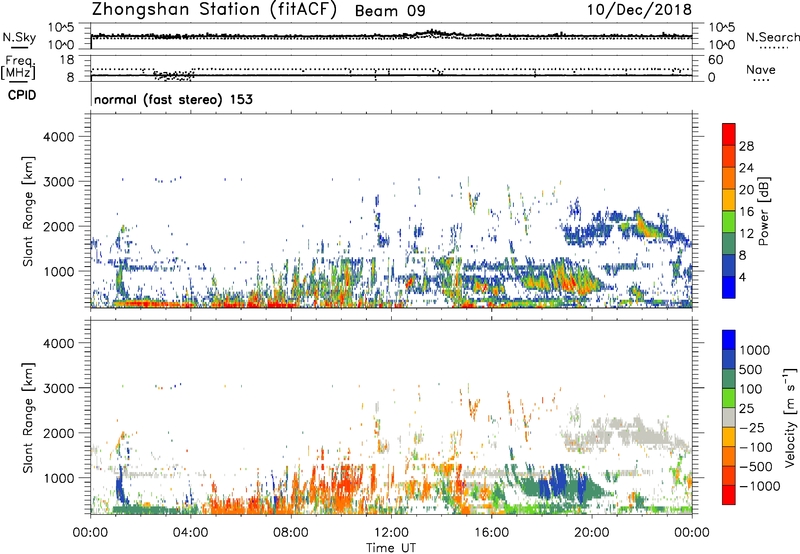Click Slant Range [km] label of power panel
The image size is (800, 554).
pyautogui.click(x=28, y=211)
